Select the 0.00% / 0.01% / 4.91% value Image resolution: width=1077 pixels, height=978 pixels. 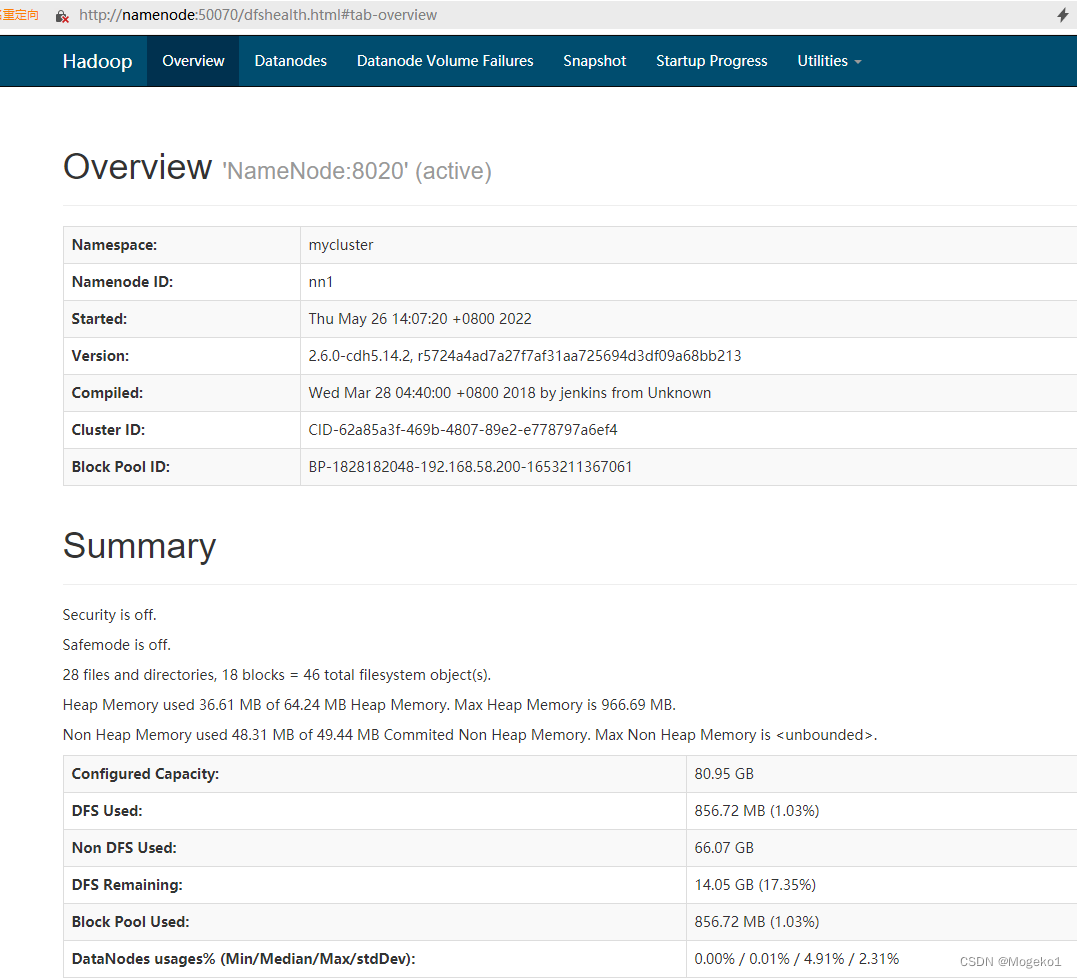(797, 959)
